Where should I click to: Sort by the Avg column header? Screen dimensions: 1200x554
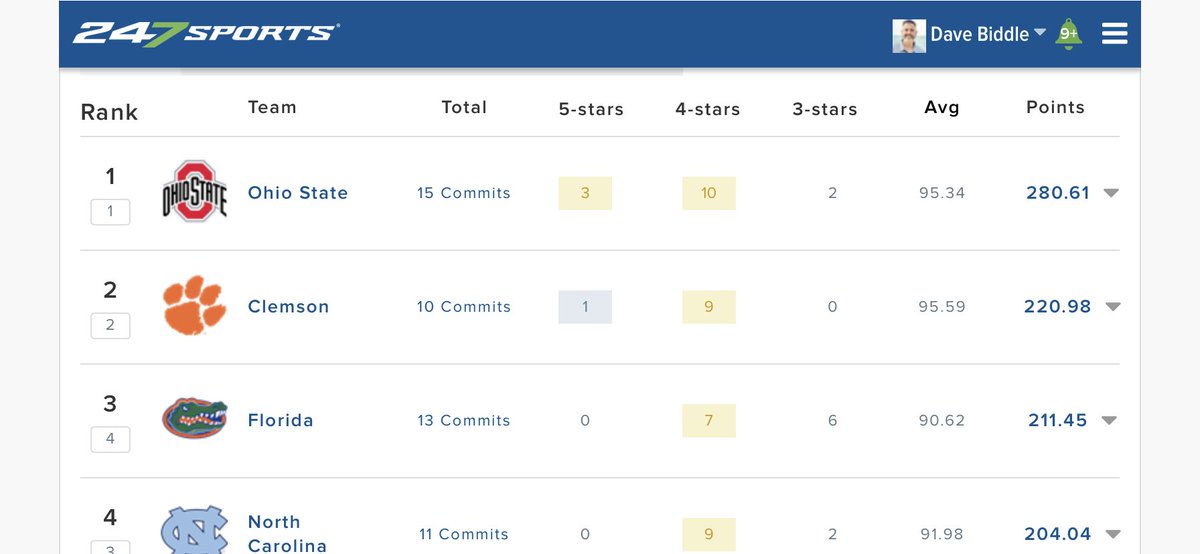(942, 107)
